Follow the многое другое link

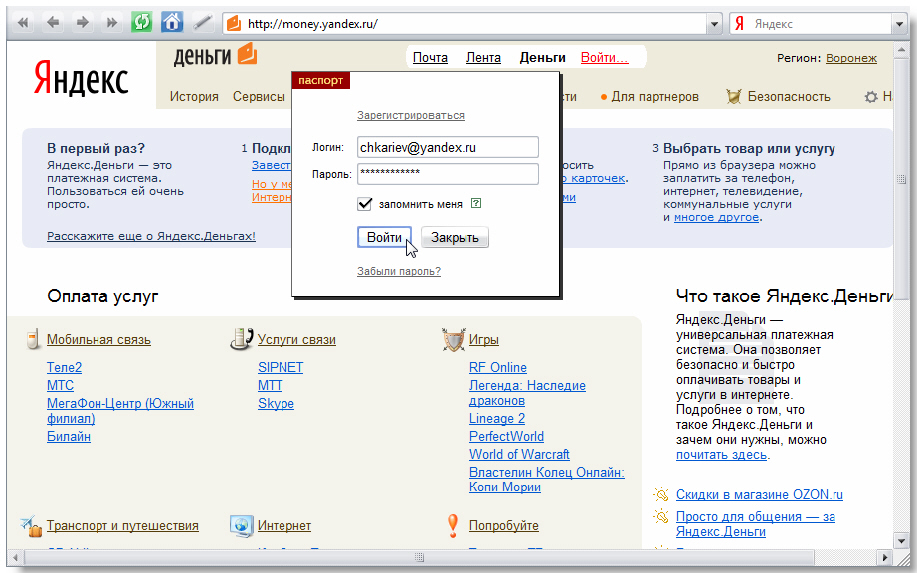point(716,218)
